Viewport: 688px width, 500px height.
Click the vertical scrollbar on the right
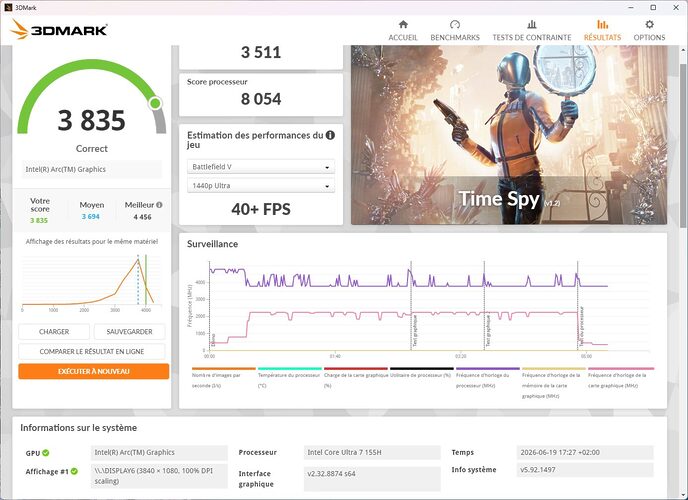(684, 145)
